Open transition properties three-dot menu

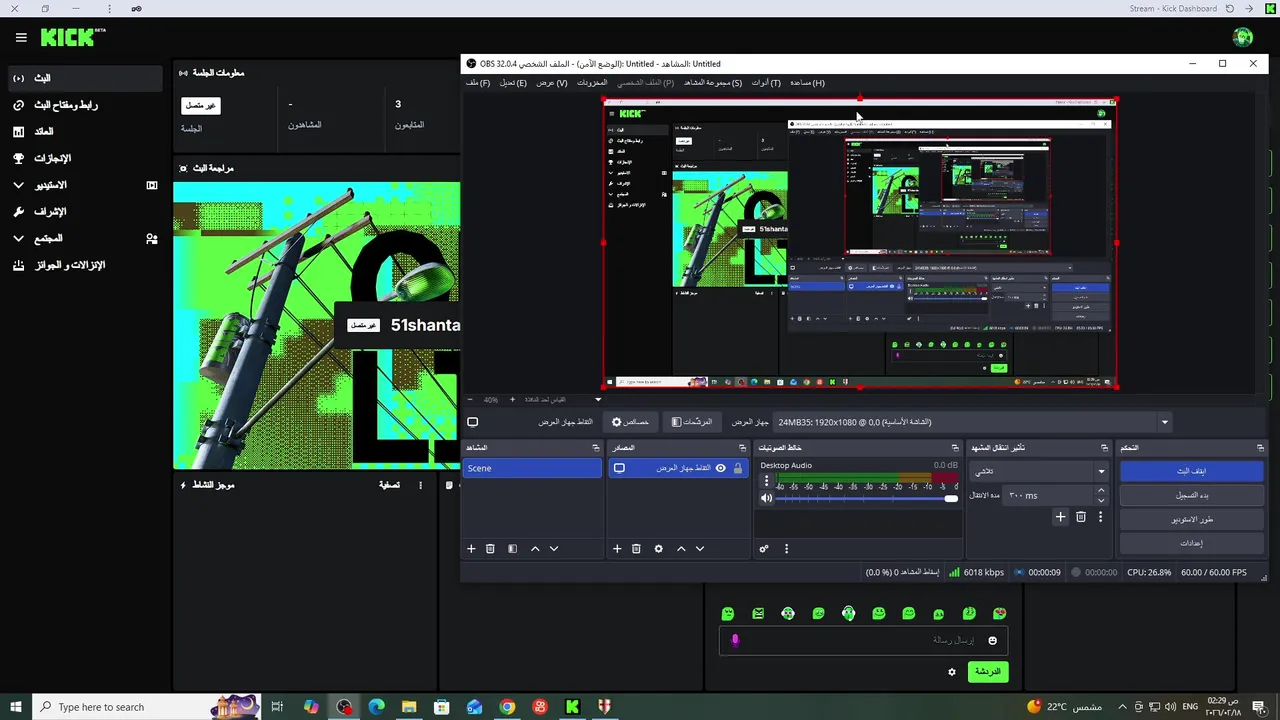pyautogui.click(x=1100, y=517)
